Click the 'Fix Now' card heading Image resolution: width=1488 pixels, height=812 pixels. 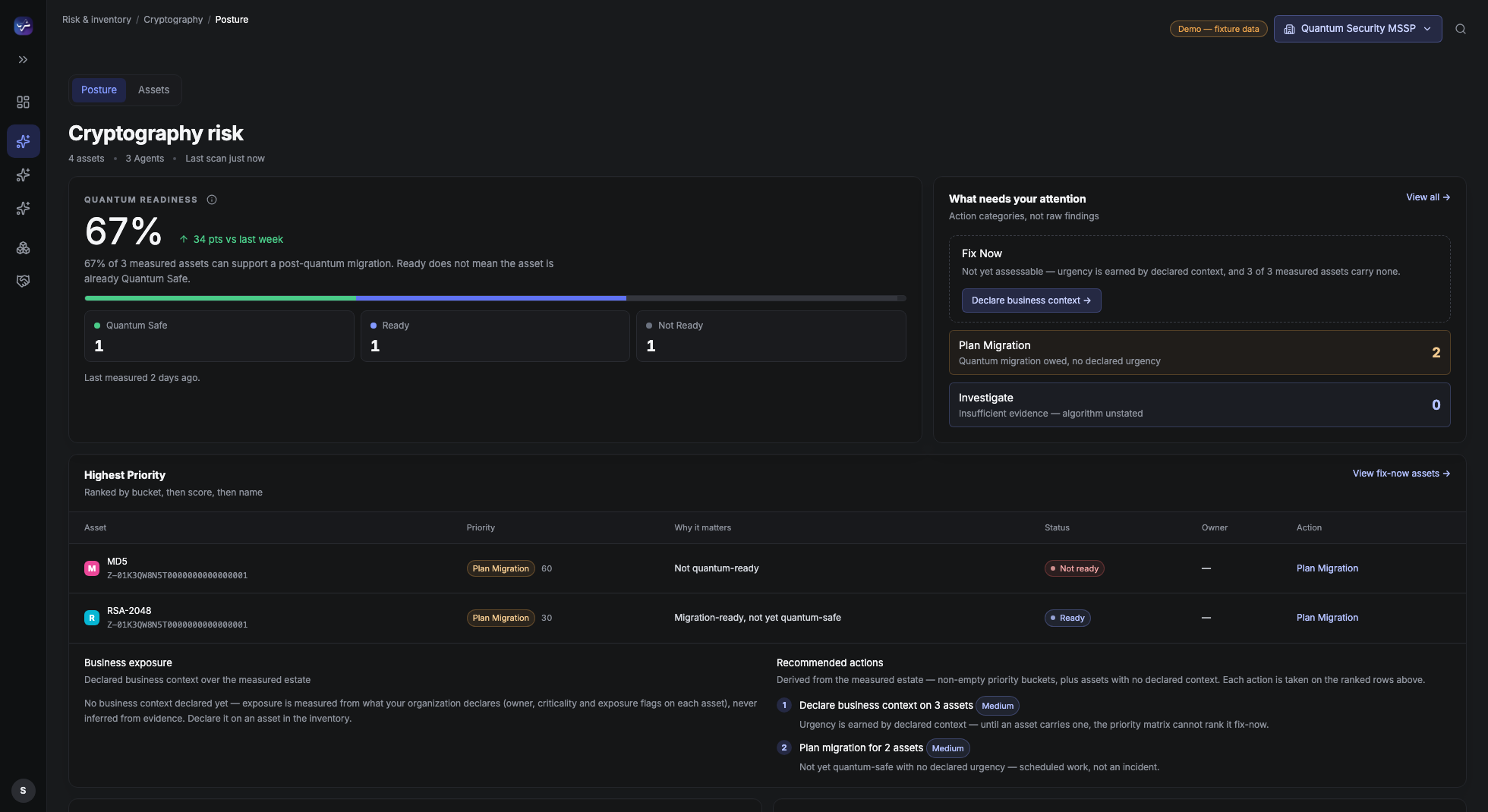click(x=982, y=253)
